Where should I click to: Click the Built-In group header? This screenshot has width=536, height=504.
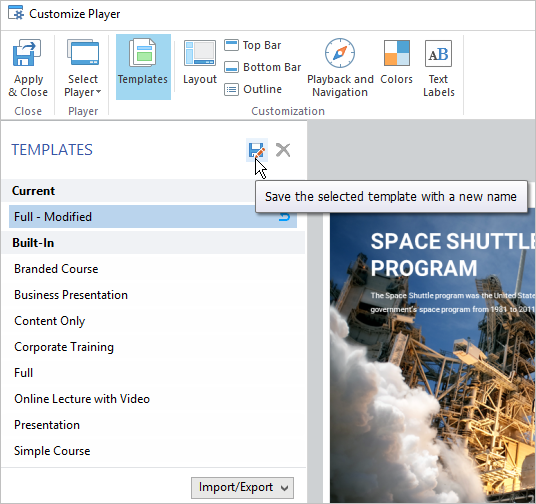pyautogui.click(x=153, y=243)
